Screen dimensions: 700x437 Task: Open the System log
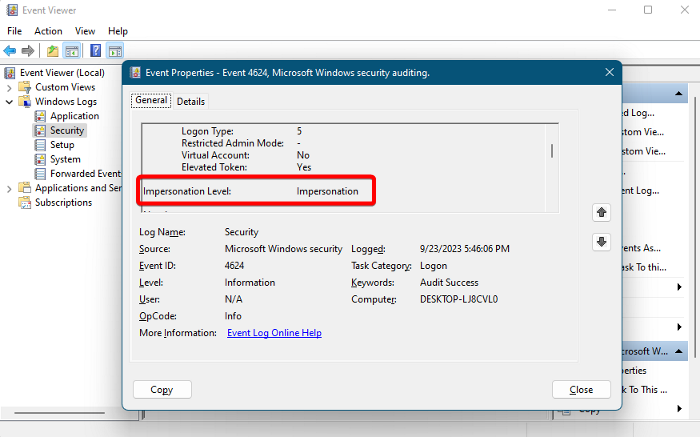(x=65, y=159)
